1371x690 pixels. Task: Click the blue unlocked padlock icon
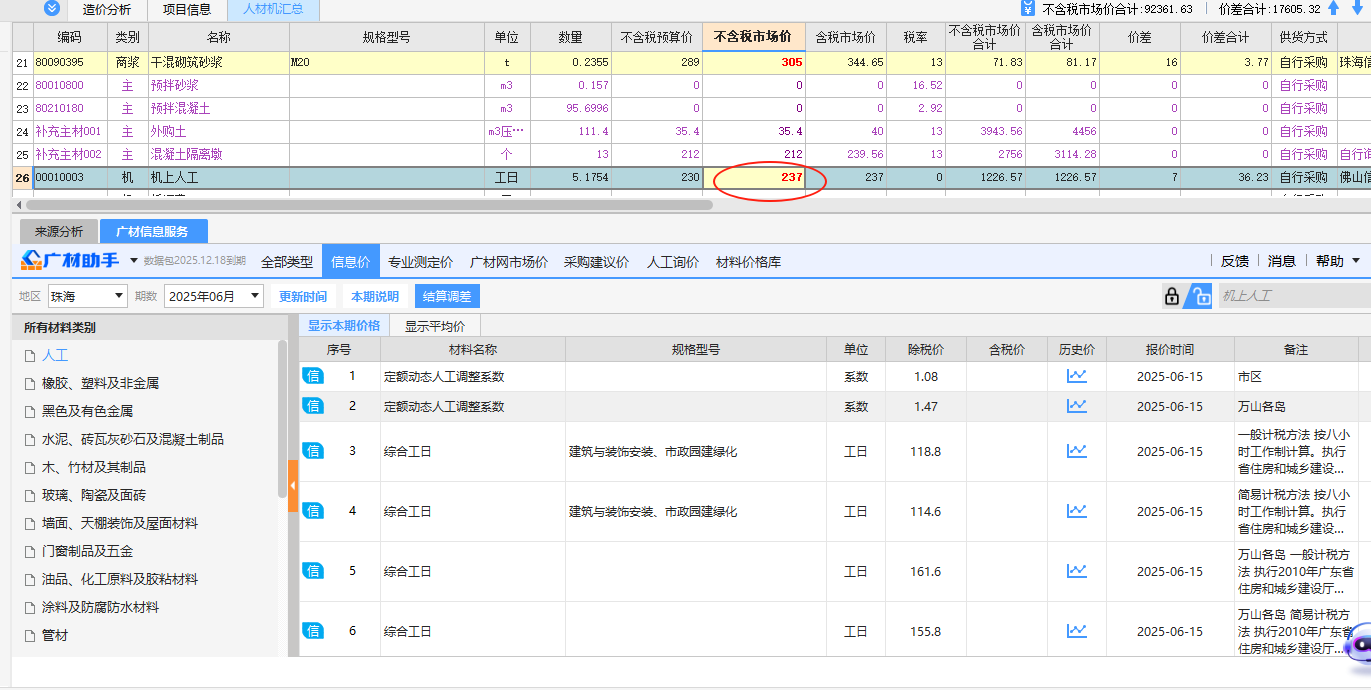click(x=1198, y=296)
